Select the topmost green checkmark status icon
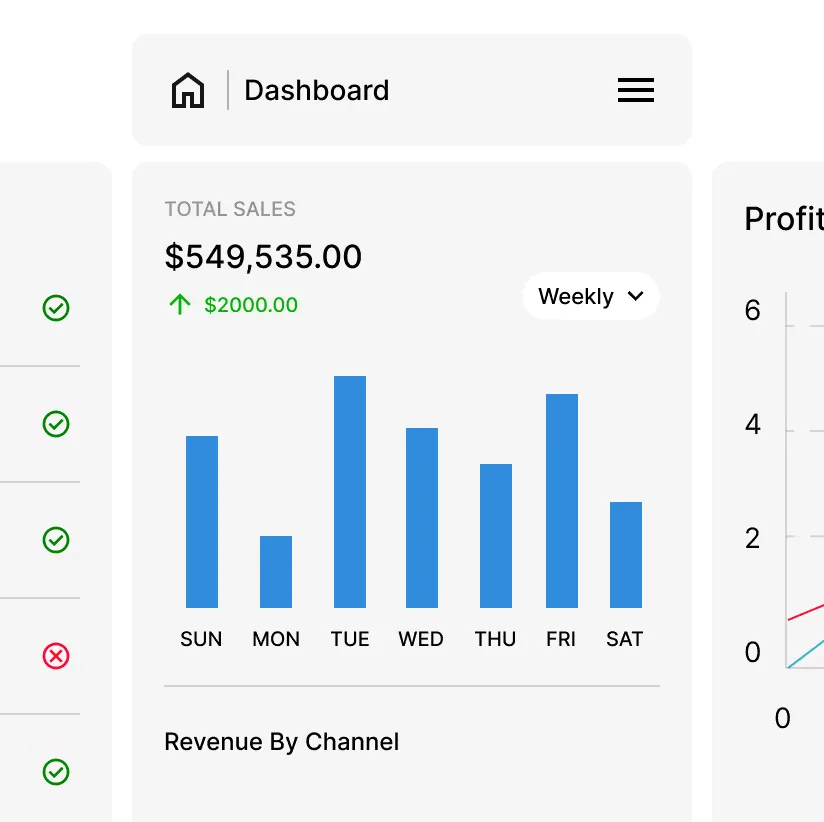This screenshot has width=824, height=822. tap(56, 308)
